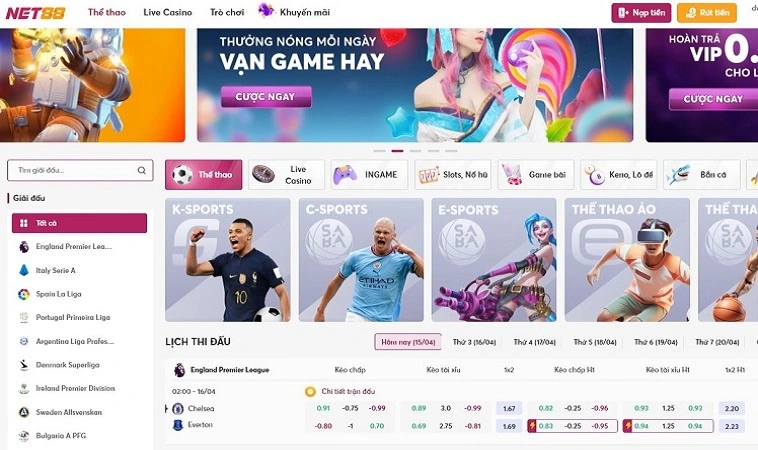
Task: Click Cược ngay on the Vạn Game Hay banner
Action: 266,97
